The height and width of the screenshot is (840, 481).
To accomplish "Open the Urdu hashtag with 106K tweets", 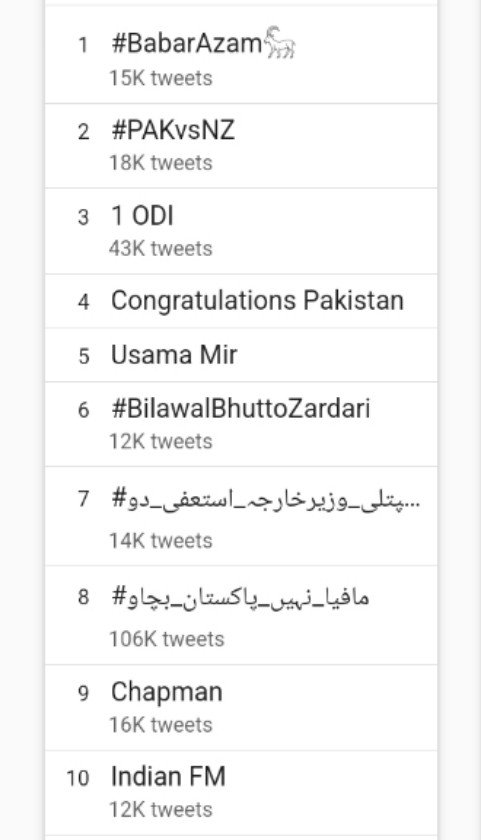I will (241, 615).
